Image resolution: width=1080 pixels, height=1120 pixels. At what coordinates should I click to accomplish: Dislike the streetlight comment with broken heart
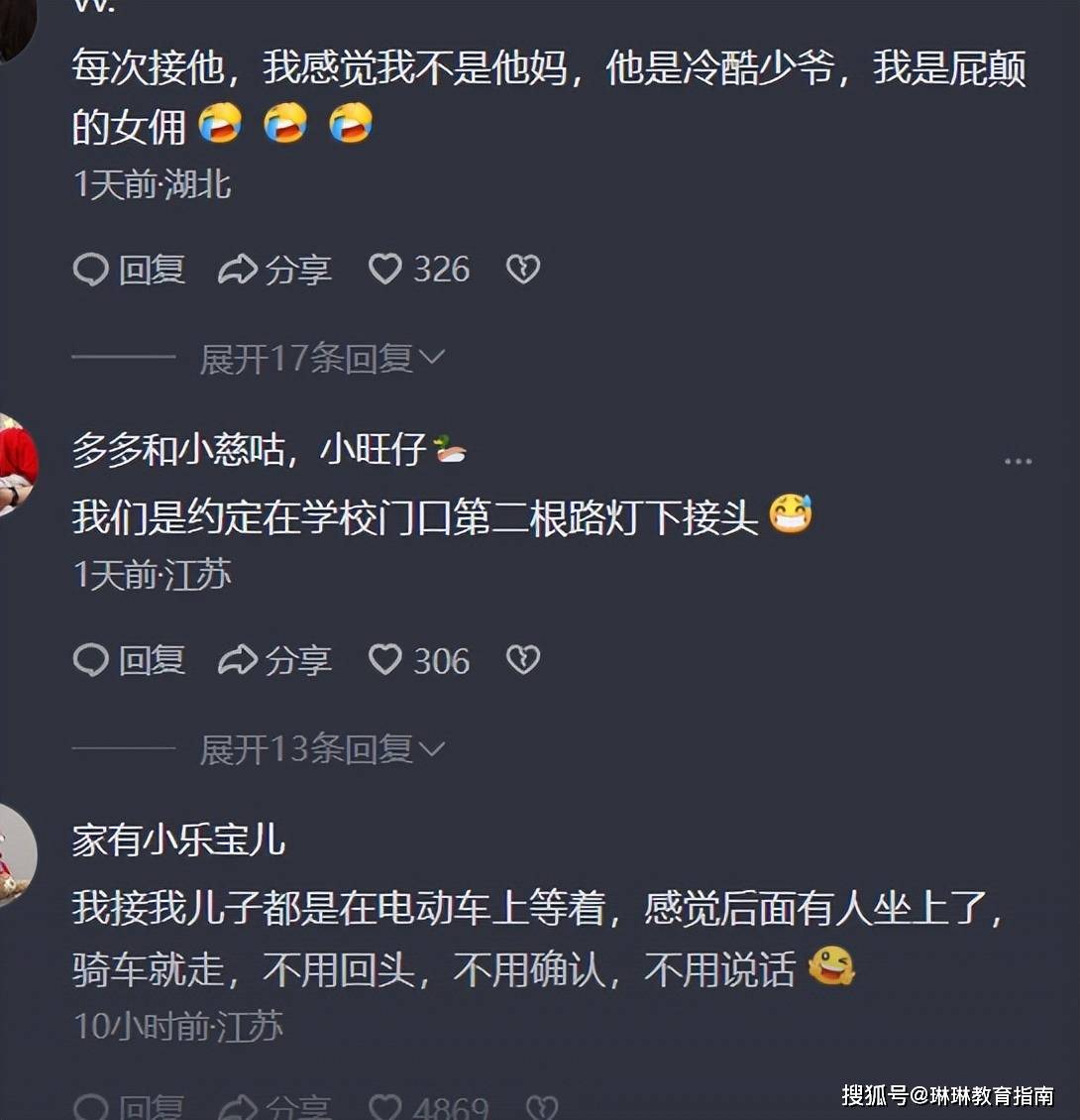pyautogui.click(x=523, y=660)
